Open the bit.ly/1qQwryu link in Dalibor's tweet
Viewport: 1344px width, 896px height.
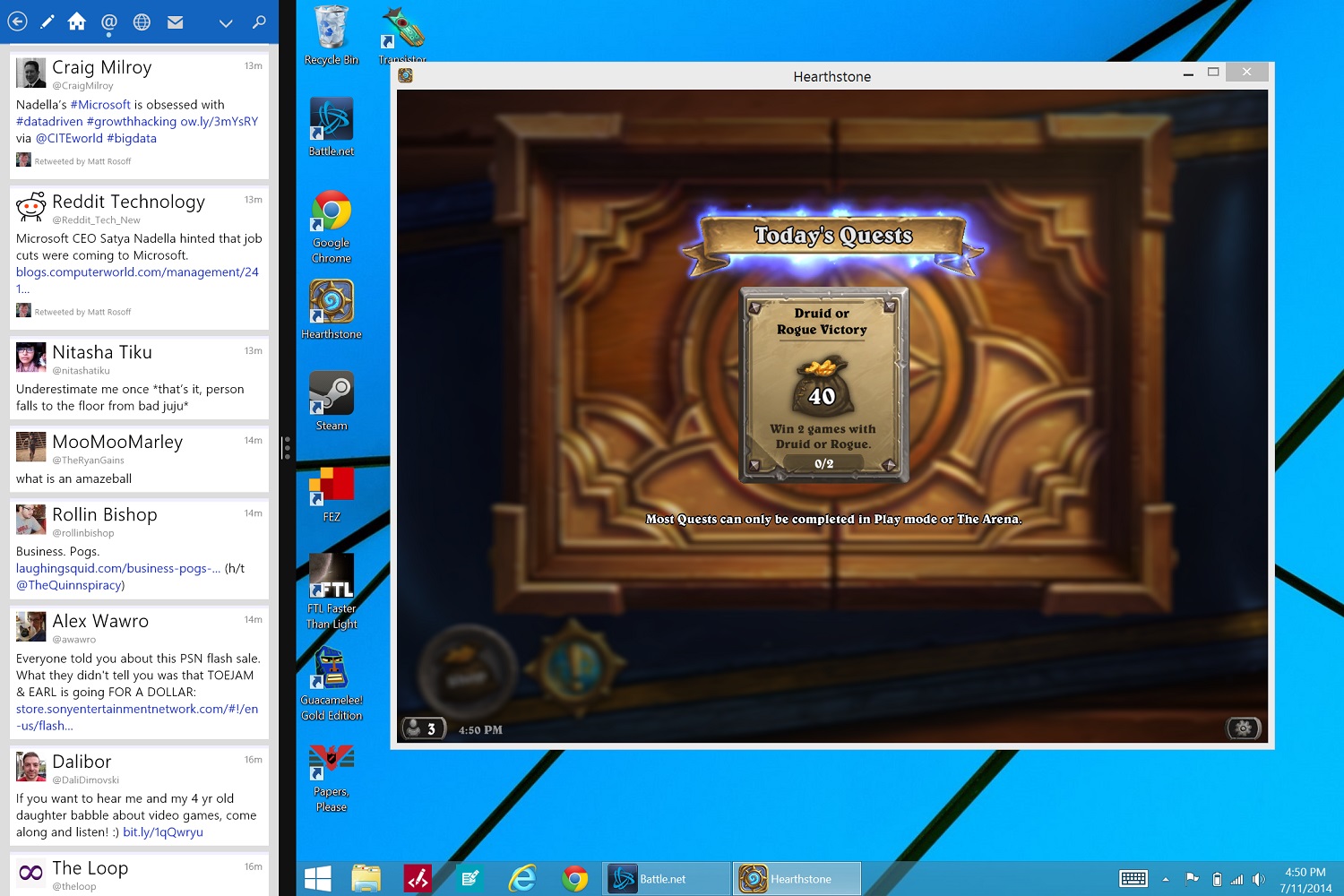[163, 832]
